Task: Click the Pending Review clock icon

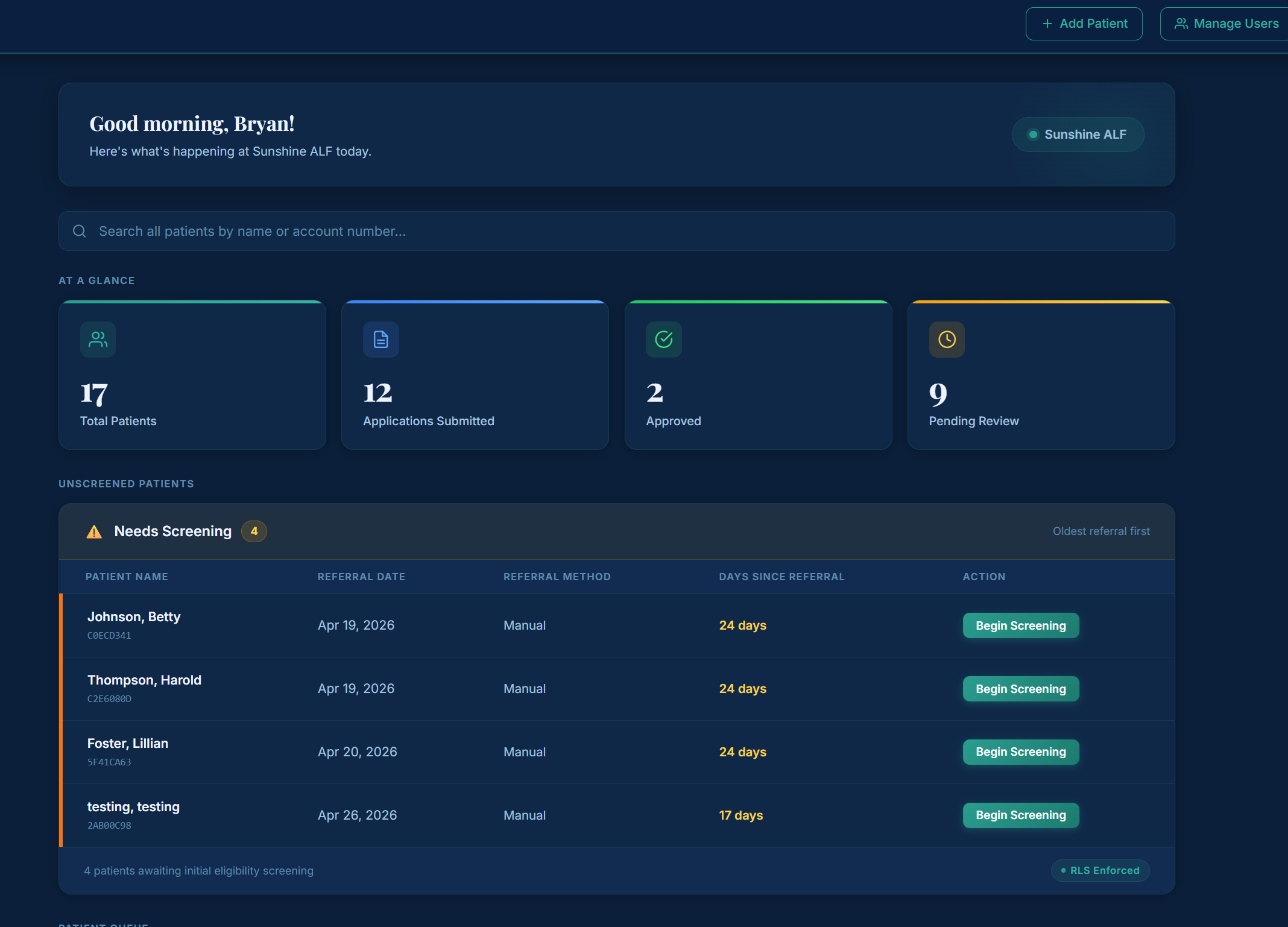Action: coord(947,340)
